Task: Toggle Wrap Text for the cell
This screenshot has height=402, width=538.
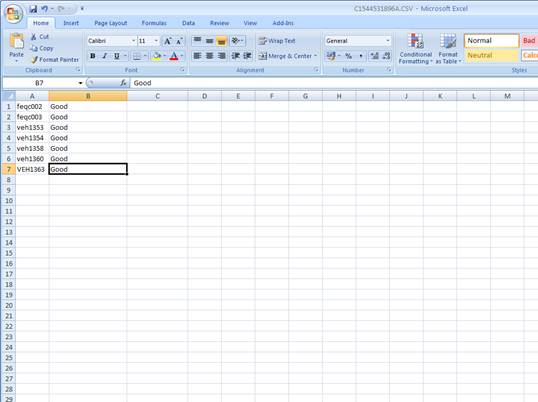Action: (277, 41)
